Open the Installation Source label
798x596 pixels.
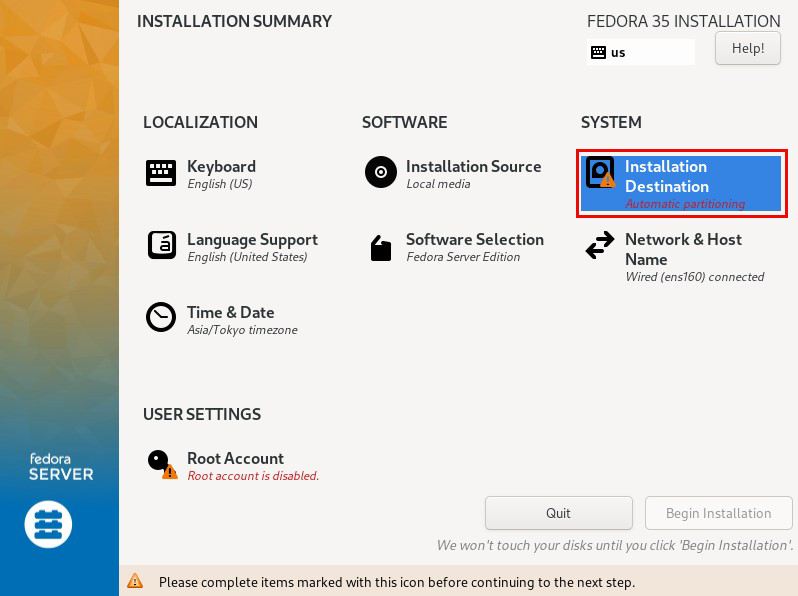pyautogui.click(x=473, y=166)
